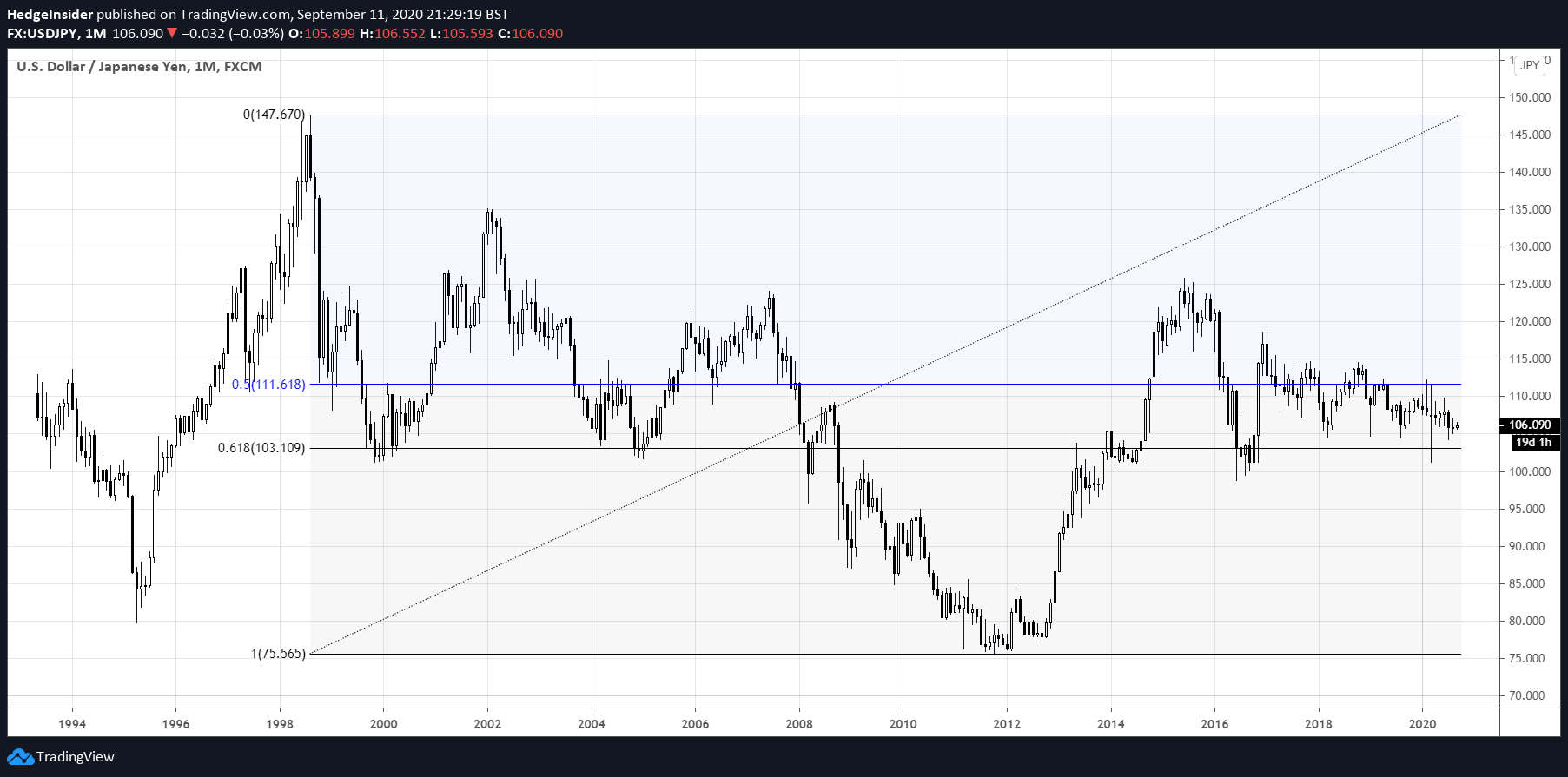Click the 100.000 price axis label
1568x777 pixels.
[1530, 471]
